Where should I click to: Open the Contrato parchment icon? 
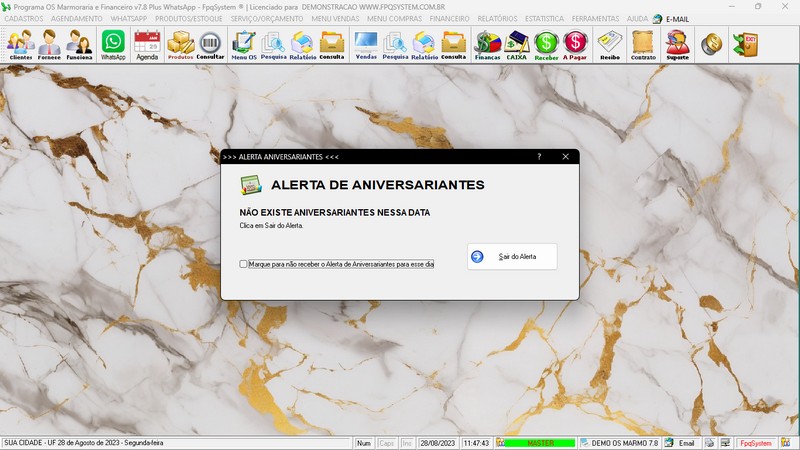[x=643, y=45]
